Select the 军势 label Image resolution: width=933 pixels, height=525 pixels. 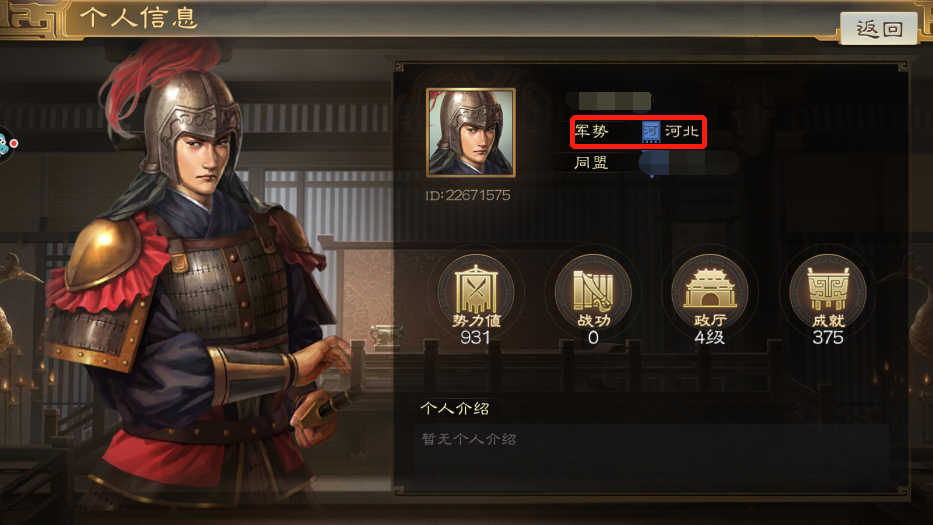tap(592, 131)
